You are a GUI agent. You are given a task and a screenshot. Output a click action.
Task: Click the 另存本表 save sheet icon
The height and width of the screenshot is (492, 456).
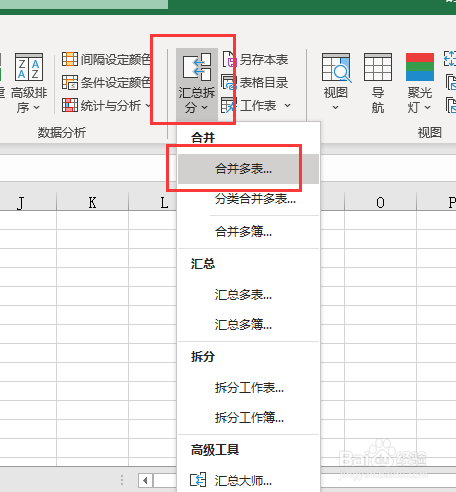[229, 59]
